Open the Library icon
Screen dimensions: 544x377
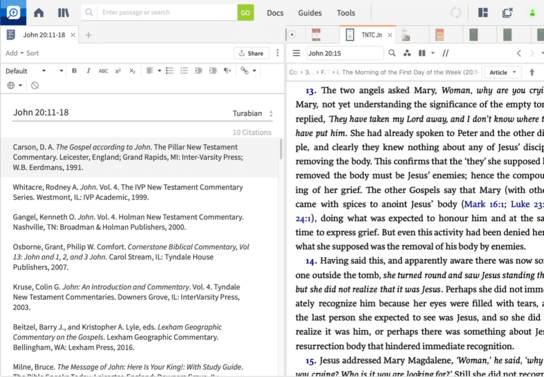[x=63, y=13]
